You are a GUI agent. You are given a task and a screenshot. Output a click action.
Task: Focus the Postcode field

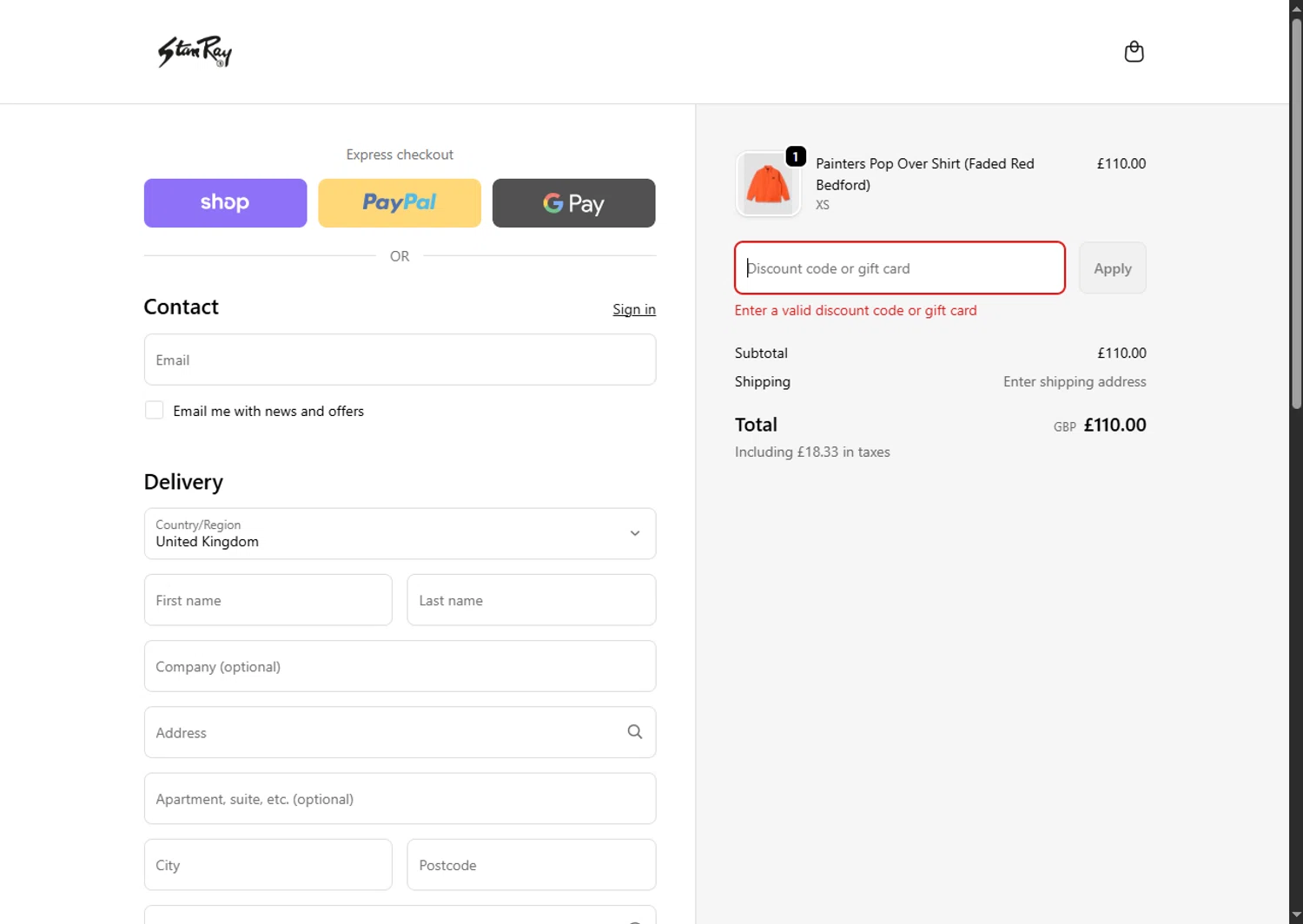[532, 865]
